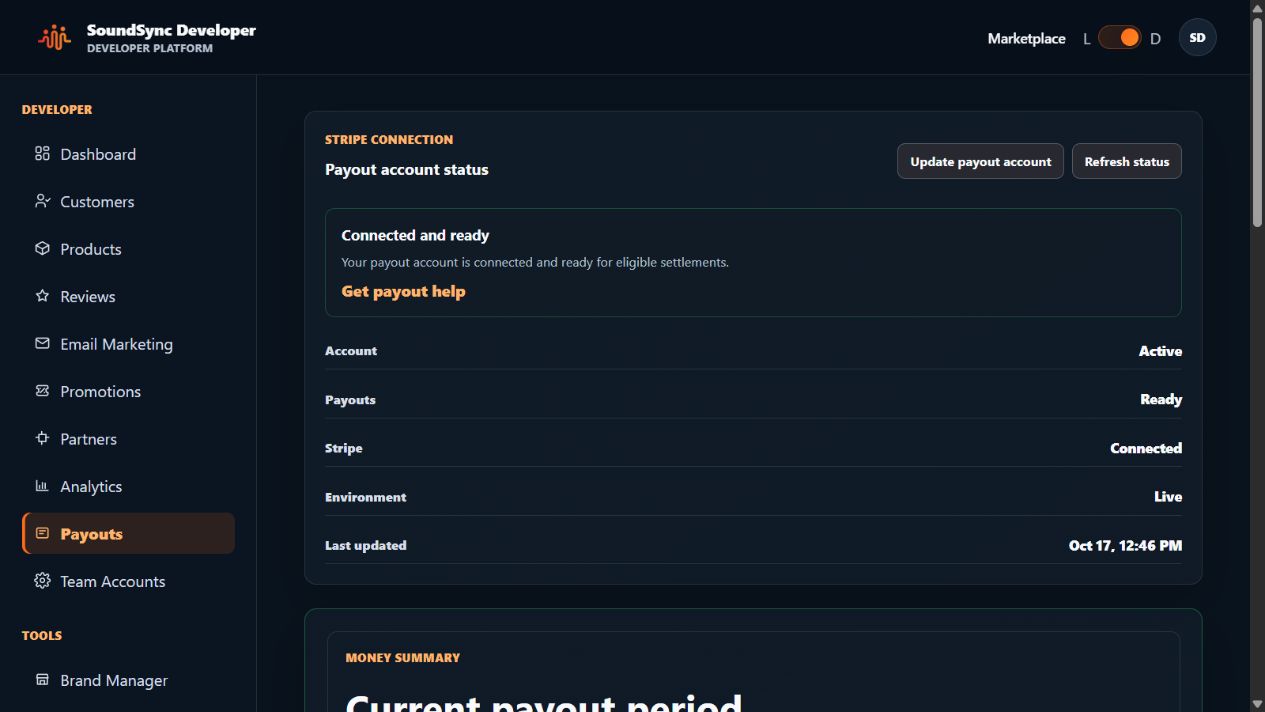
Task: Select Promotions in the sidebar
Action: tap(128, 391)
